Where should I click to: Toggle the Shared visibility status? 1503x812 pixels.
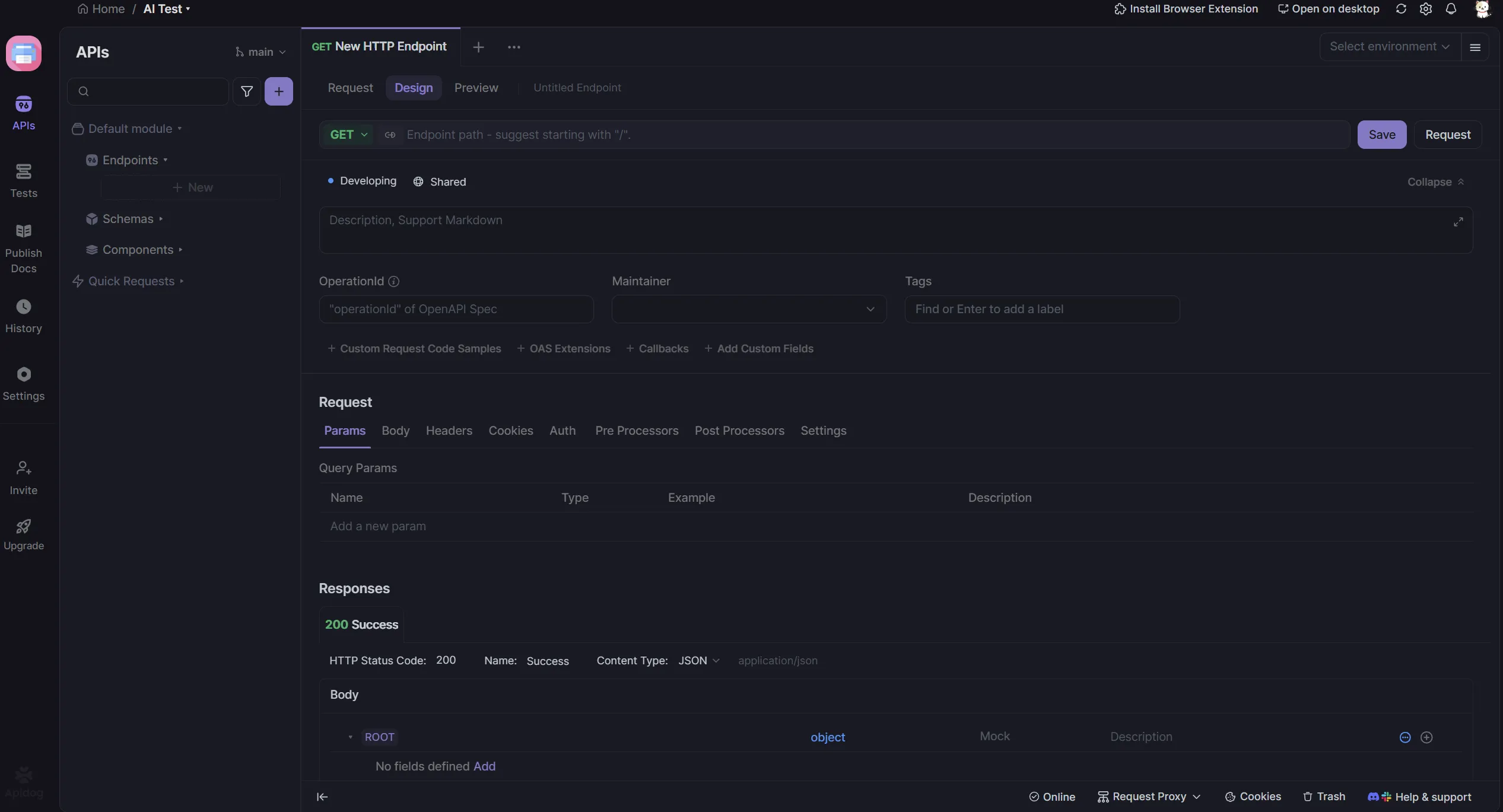pyautogui.click(x=440, y=181)
